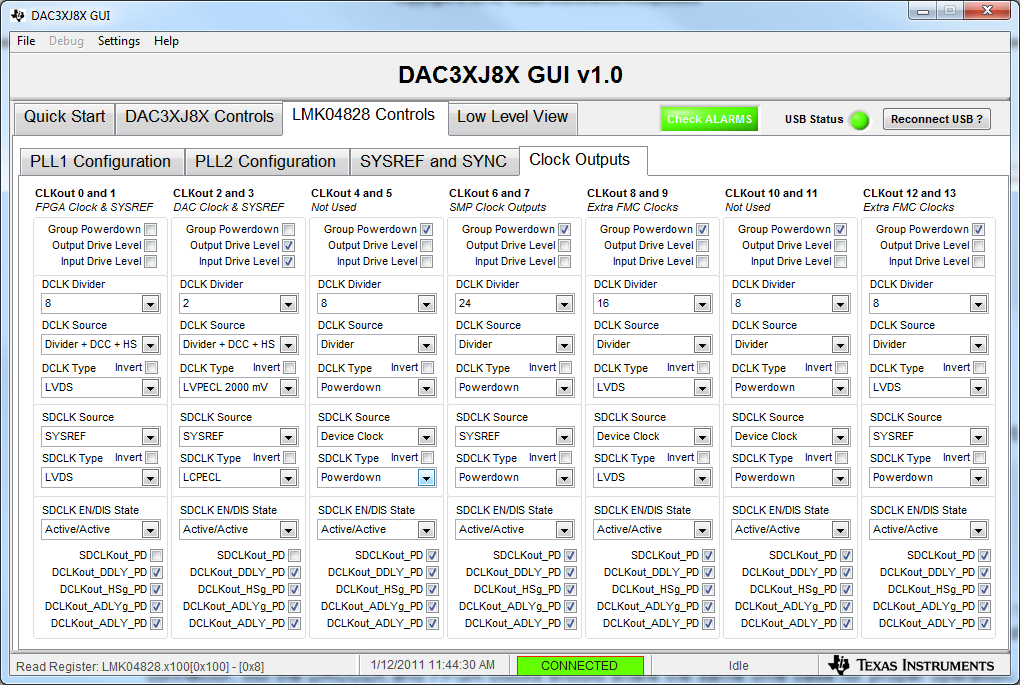The height and width of the screenshot is (685, 1020).
Task: Click the Read Register status bar text
Action: pos(140,667)
